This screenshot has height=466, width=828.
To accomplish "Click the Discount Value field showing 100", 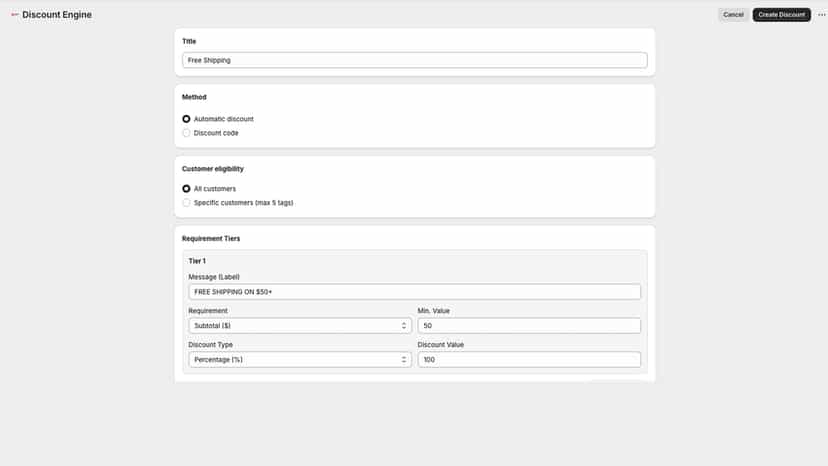I will 529,359.
